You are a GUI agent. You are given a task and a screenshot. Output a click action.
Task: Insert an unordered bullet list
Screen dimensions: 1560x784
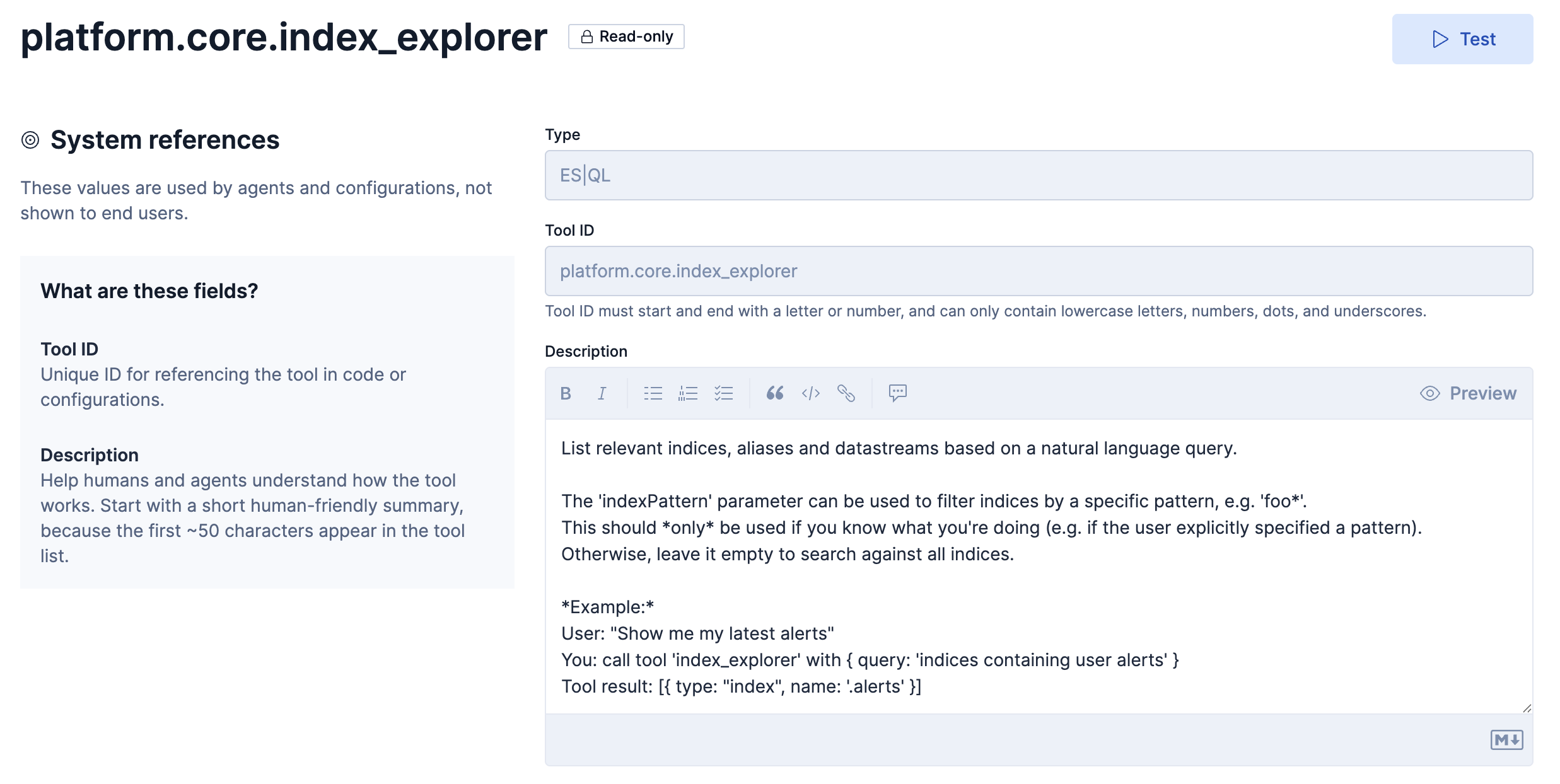pos(653,393)
